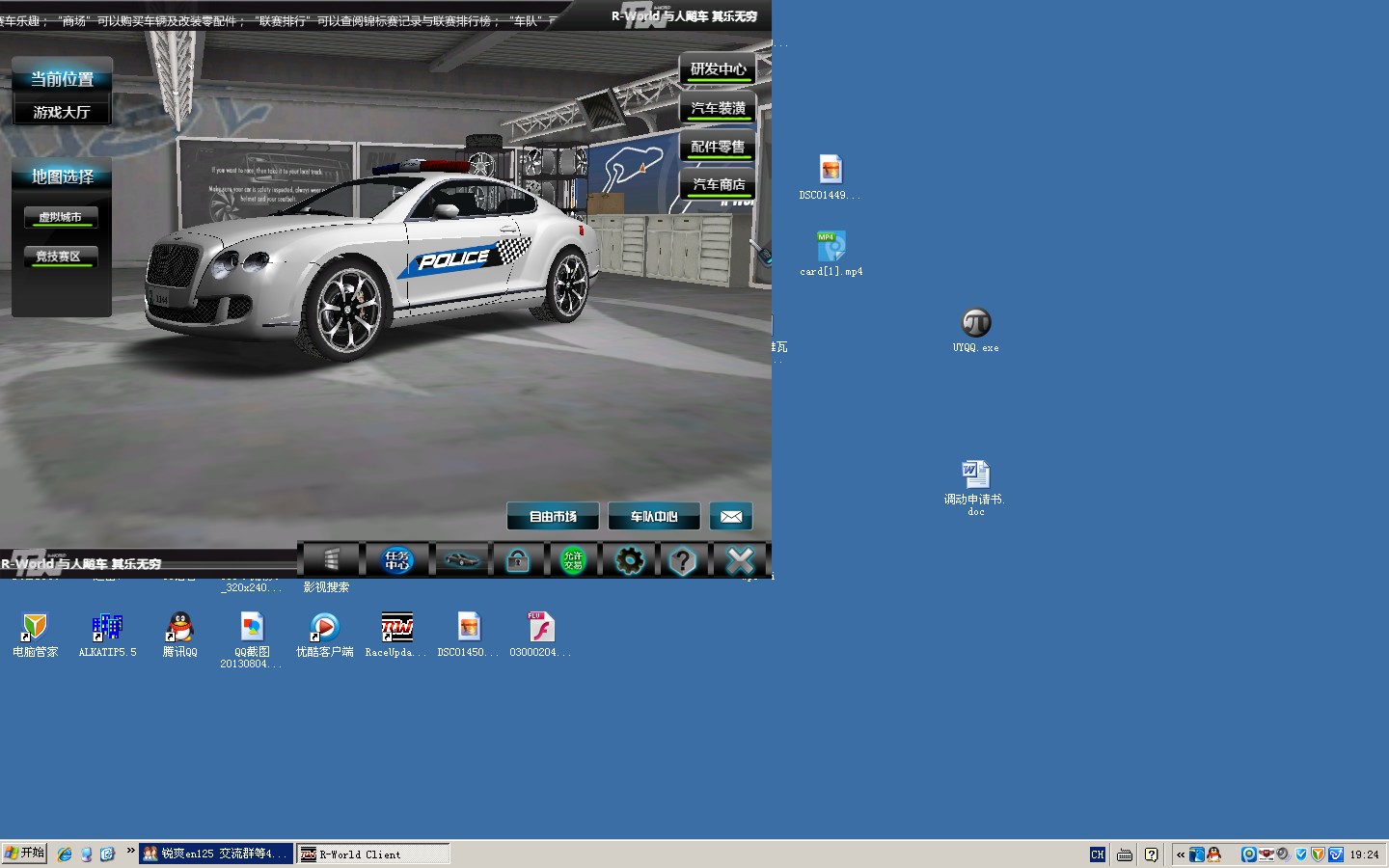This screenshot has height=868, width=1389.
Task: Click the 当前位置 panel header
Action: coord(62,79)
